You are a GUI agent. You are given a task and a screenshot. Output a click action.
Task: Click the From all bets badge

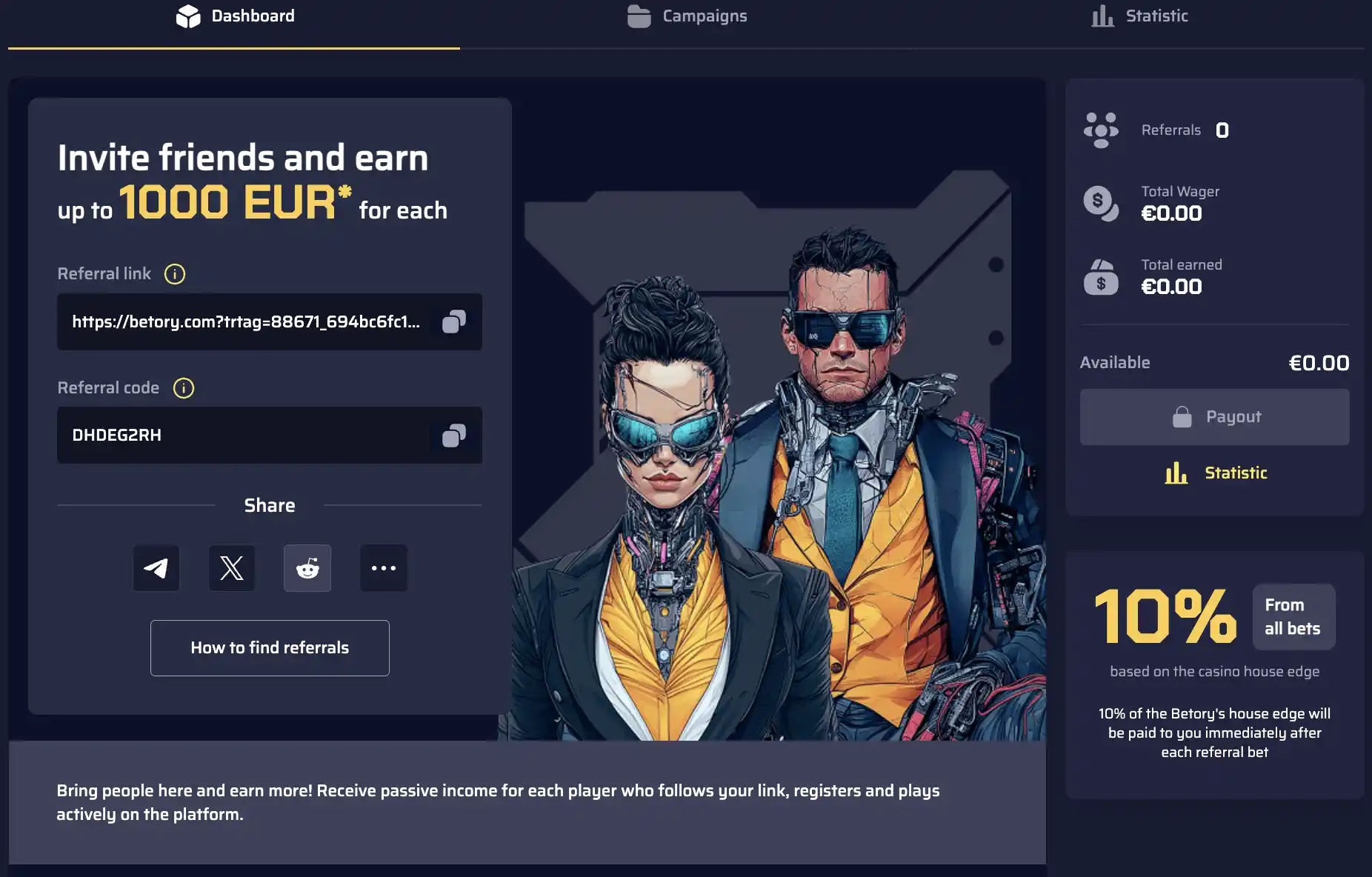point(1293,617)
